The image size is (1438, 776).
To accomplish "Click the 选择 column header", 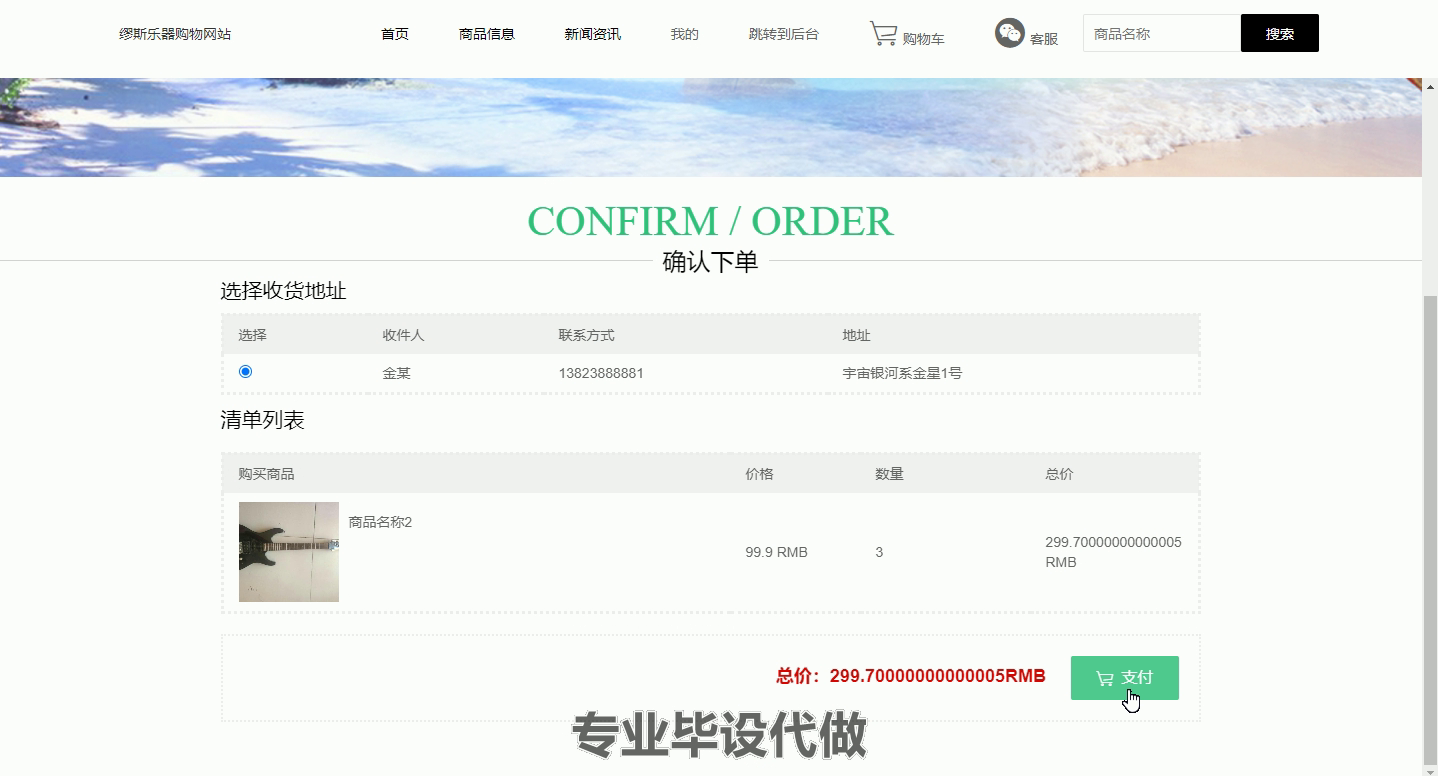I will click(252, 335).
